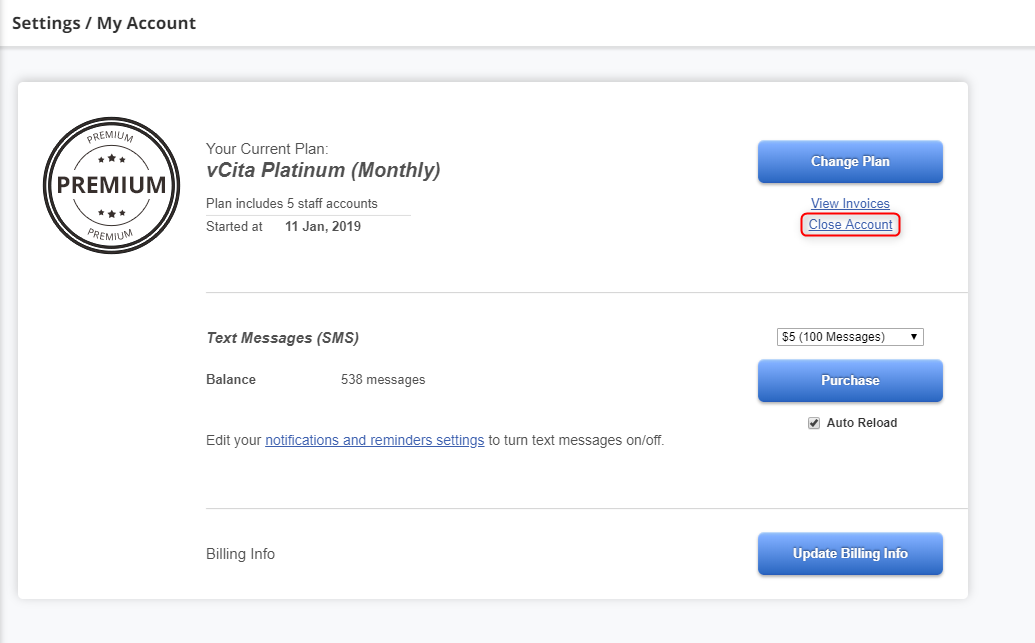Click the Change Plan button
This screenshot has height=643, width=1035.
tap(850, 162)
